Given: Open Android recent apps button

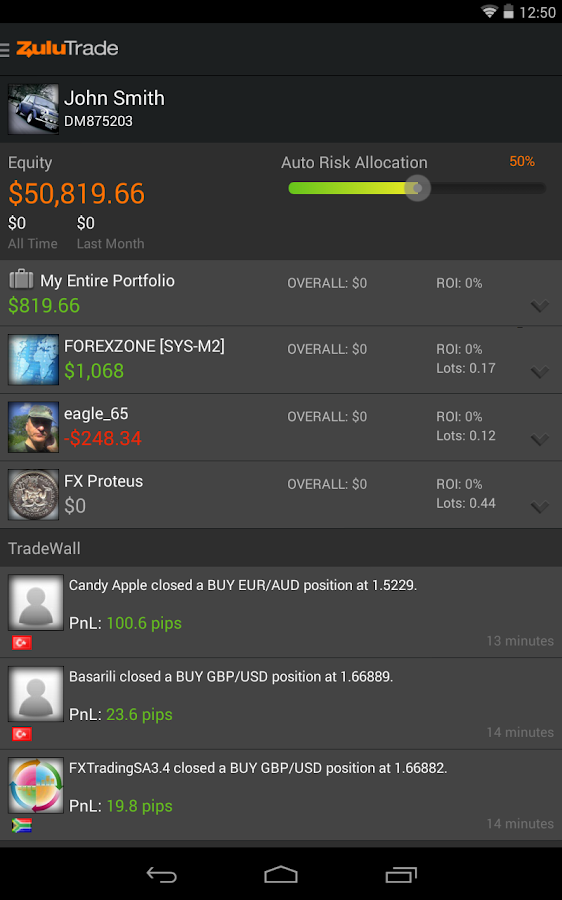Looking at the screenshot, I should click(401, 875).
